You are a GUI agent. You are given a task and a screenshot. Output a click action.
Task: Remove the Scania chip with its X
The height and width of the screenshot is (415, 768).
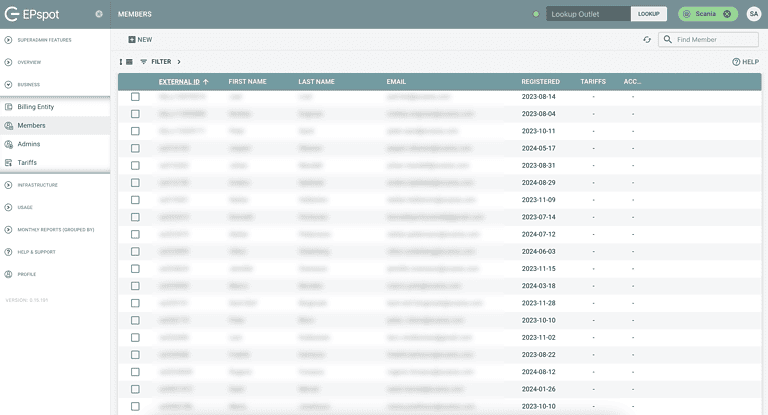click(x=727, y=14)
